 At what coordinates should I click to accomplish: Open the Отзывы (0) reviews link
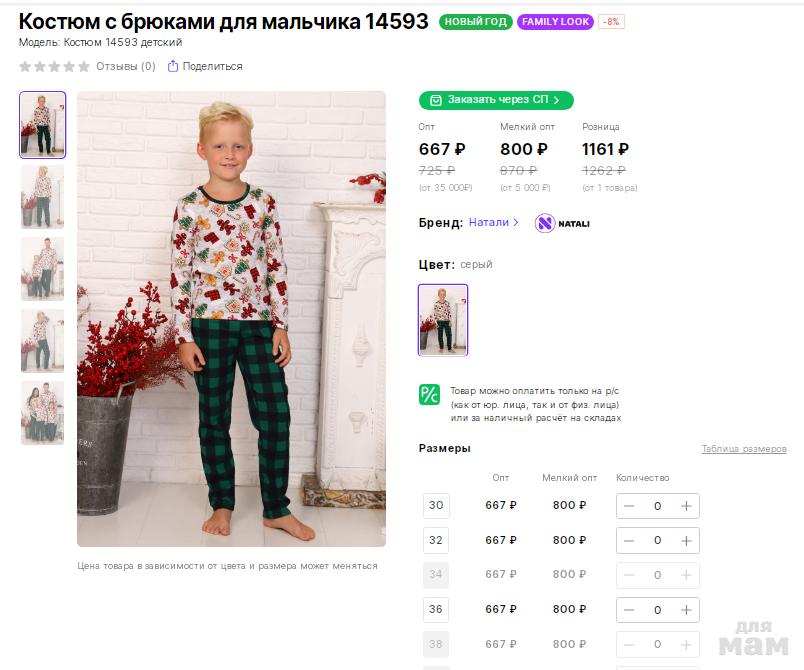[125, 67]
